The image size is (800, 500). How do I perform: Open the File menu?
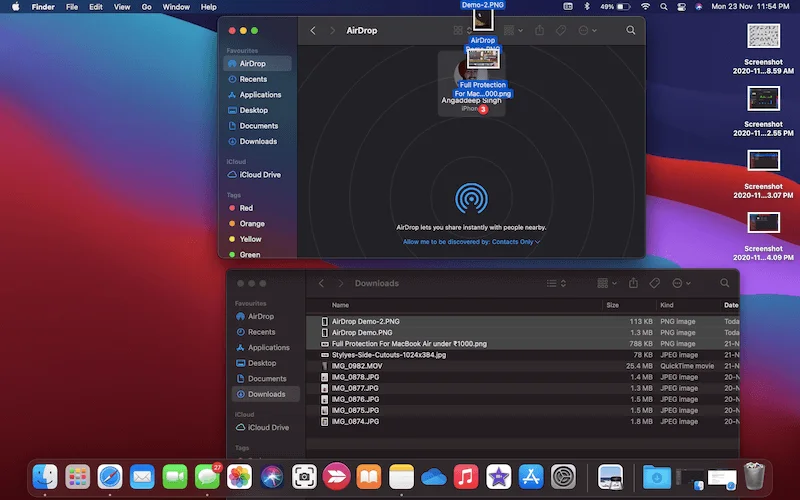coord(72,7)
